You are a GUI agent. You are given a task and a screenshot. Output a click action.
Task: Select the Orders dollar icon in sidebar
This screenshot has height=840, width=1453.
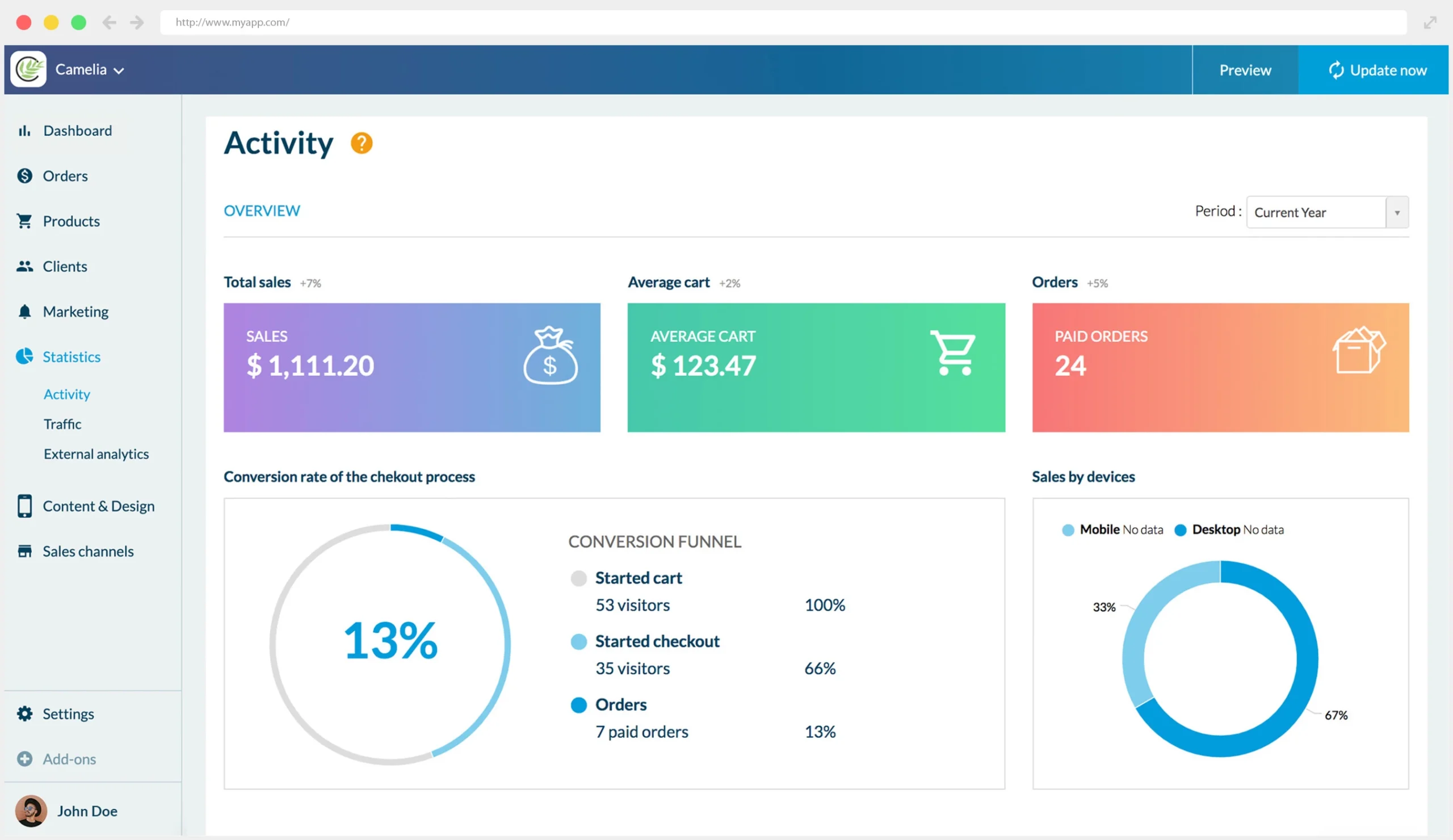[x=25, y=176]
